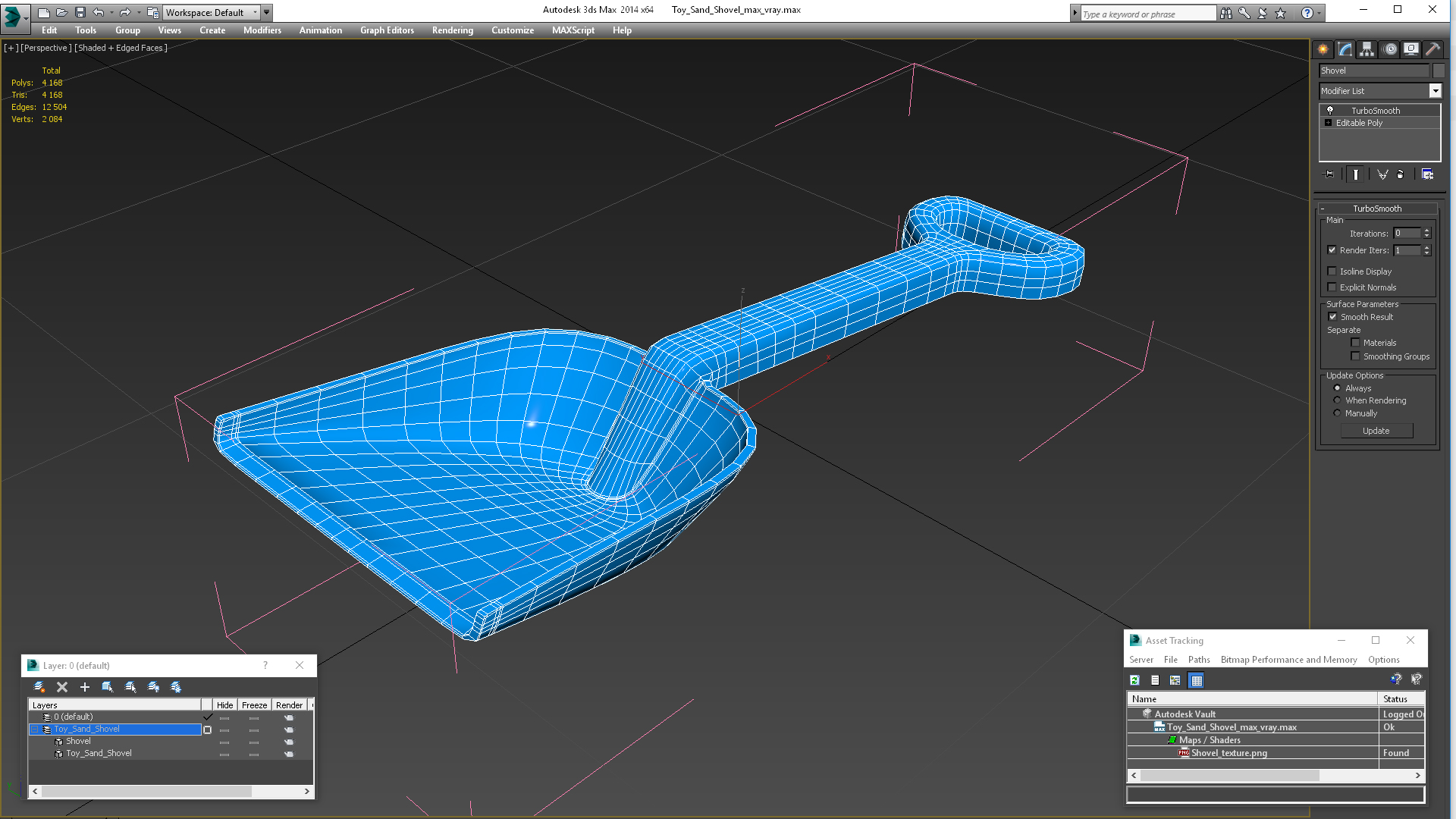Uncheck the Smooth Result checkbox
This screenshot has width=1456, height=819.
(1332, 317)
